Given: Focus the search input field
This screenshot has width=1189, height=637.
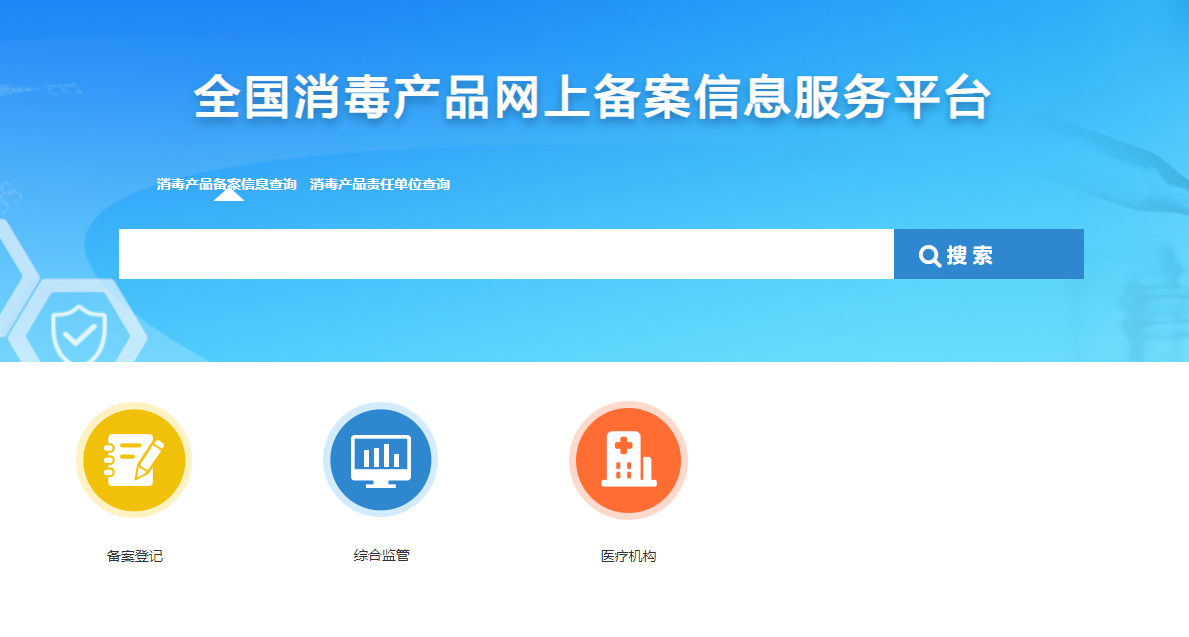Looking at the screenshot, I should coord(507,254).
